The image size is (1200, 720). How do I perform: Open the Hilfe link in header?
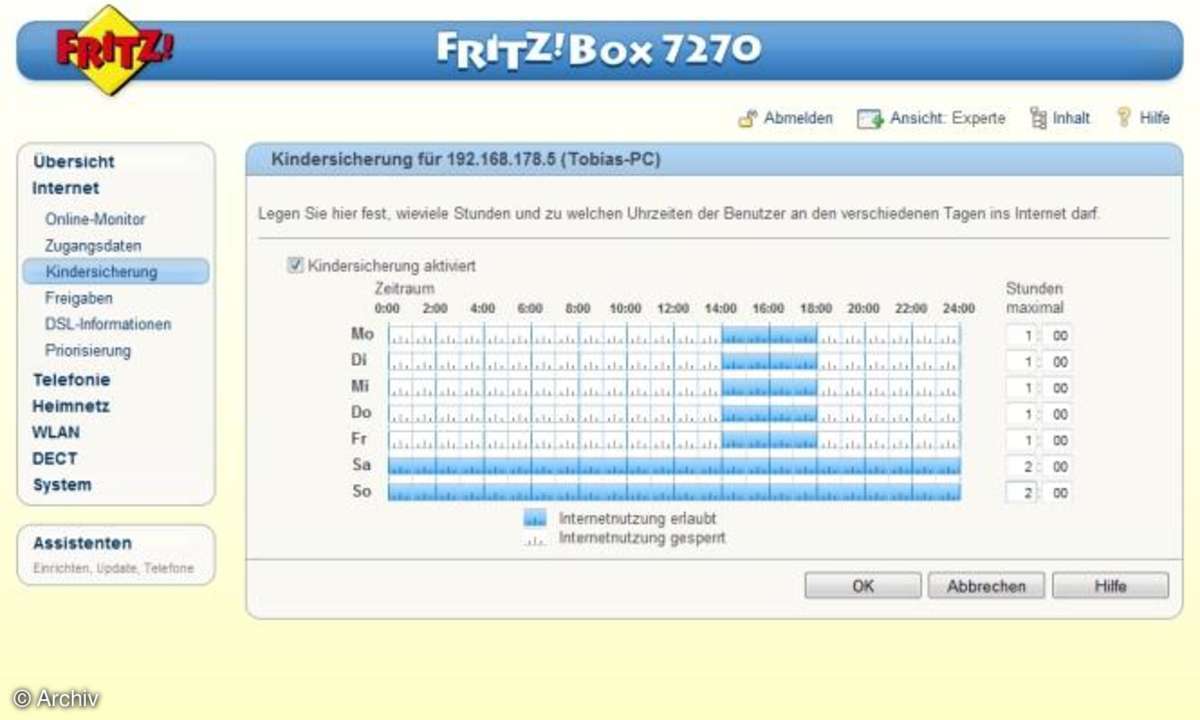coord(1154,118)
